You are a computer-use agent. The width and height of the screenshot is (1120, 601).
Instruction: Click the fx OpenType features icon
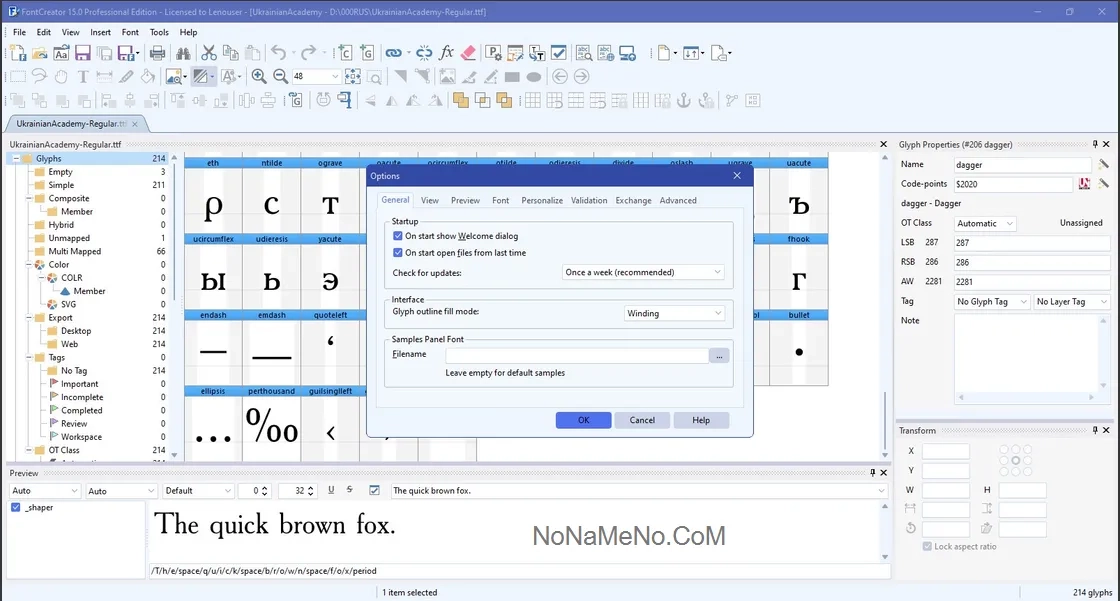click(446, 53)
